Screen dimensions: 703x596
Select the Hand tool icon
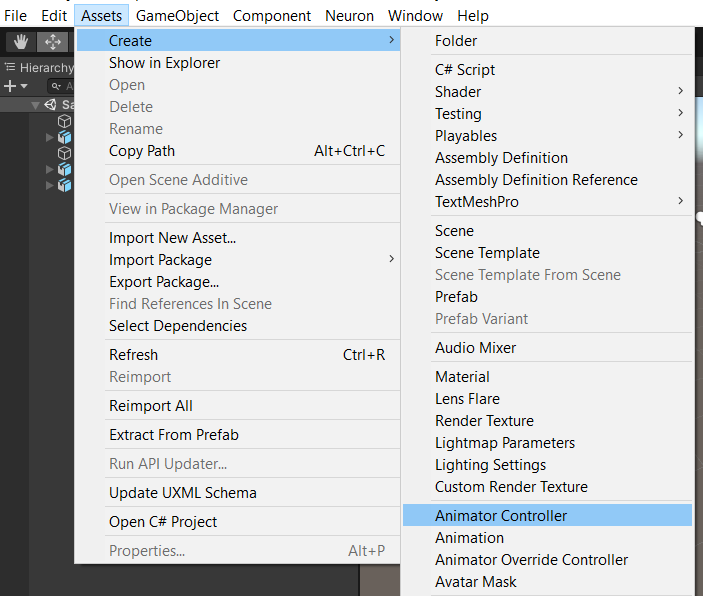pos(21,42)
